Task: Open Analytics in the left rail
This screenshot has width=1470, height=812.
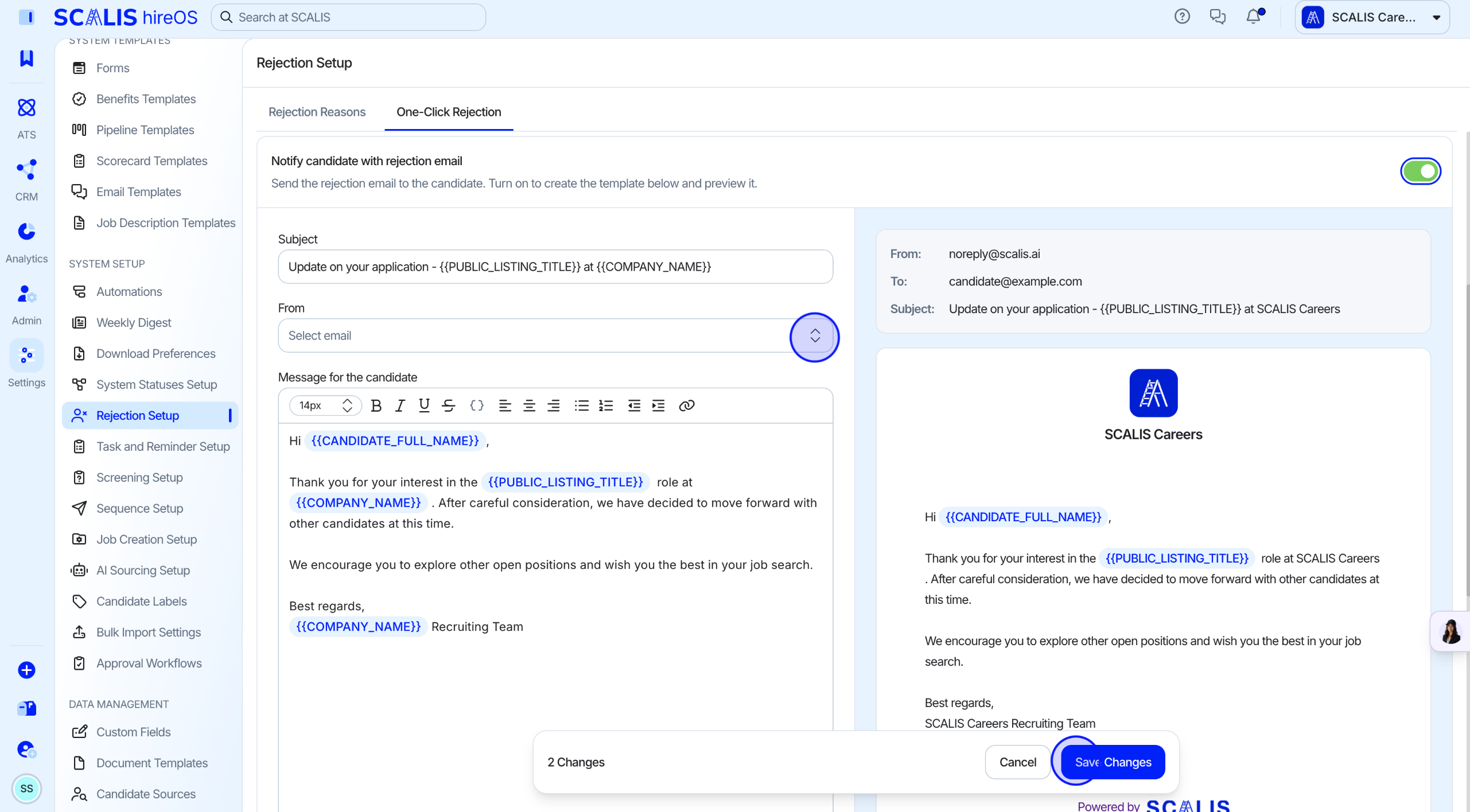Action: 26,243
